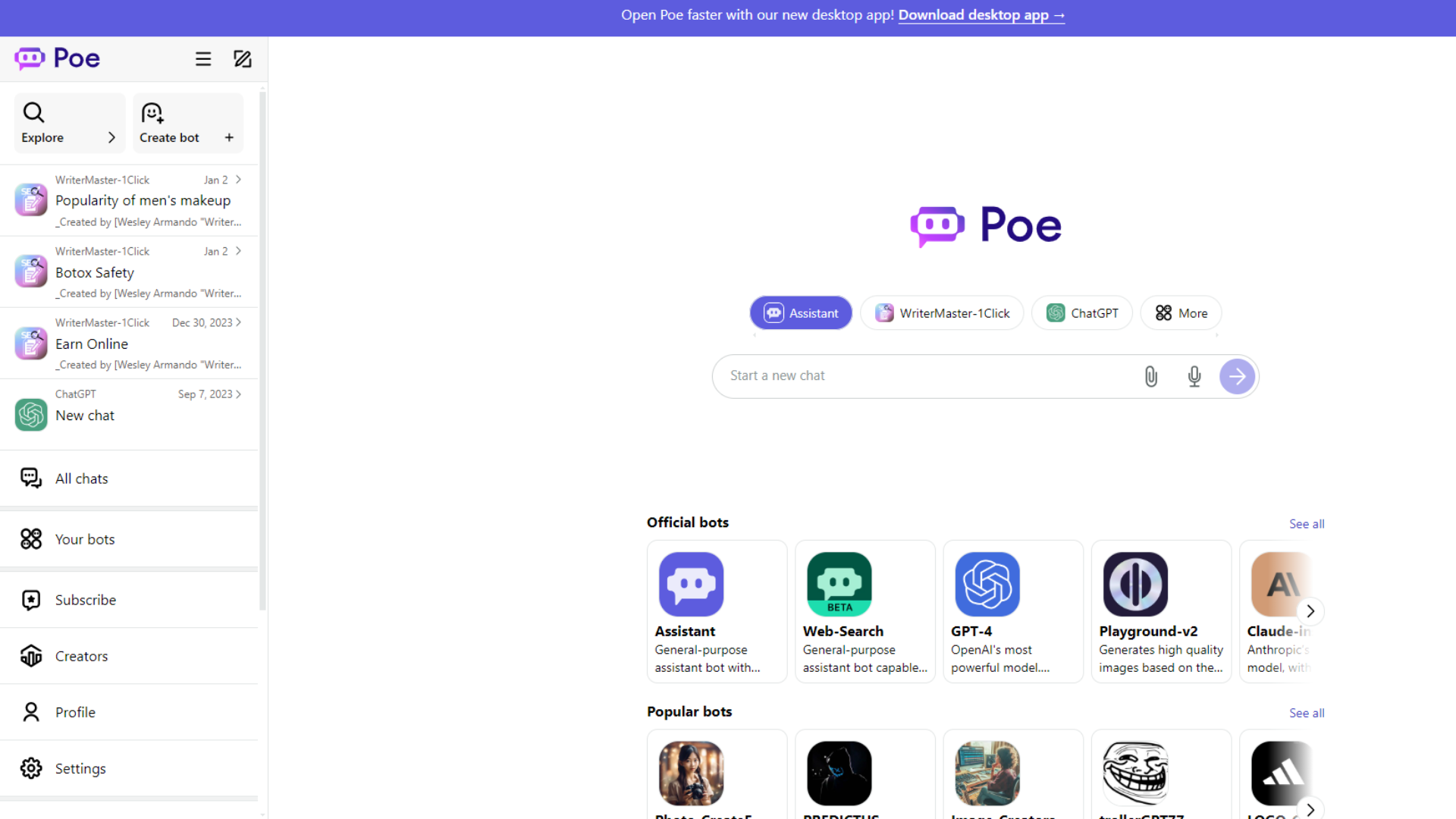
Task: Open the Botox Safety chat chevron
Action: [x=237, y=250]
